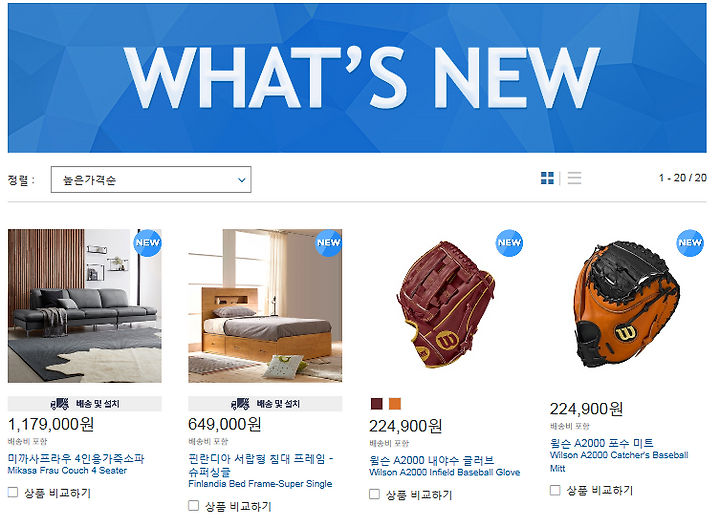
Task: Check compare box for Wilson Infield Glove
Action: 374,494
